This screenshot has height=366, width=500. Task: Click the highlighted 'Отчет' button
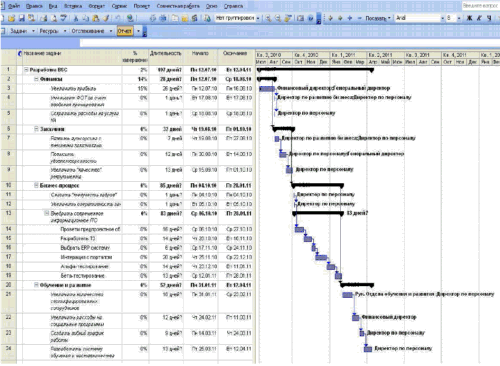pyautogui.click(x=125, y=31)
